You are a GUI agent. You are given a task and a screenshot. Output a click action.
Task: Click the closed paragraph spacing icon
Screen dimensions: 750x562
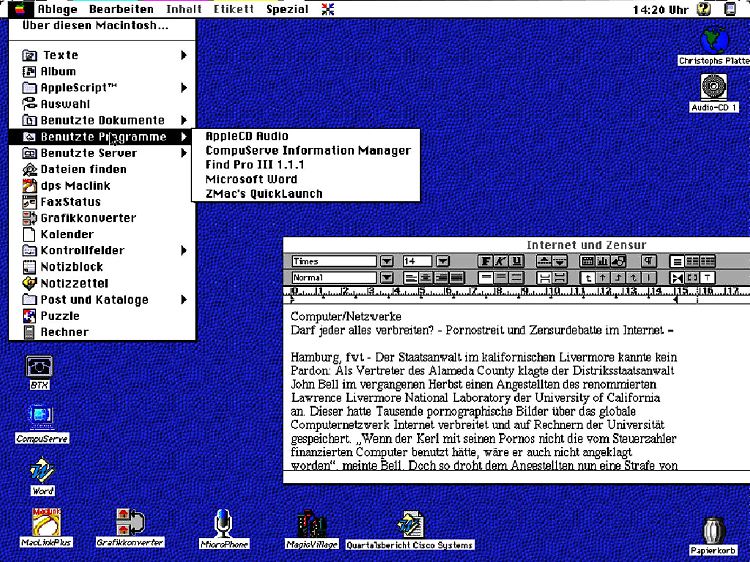(x=544, y=277)
